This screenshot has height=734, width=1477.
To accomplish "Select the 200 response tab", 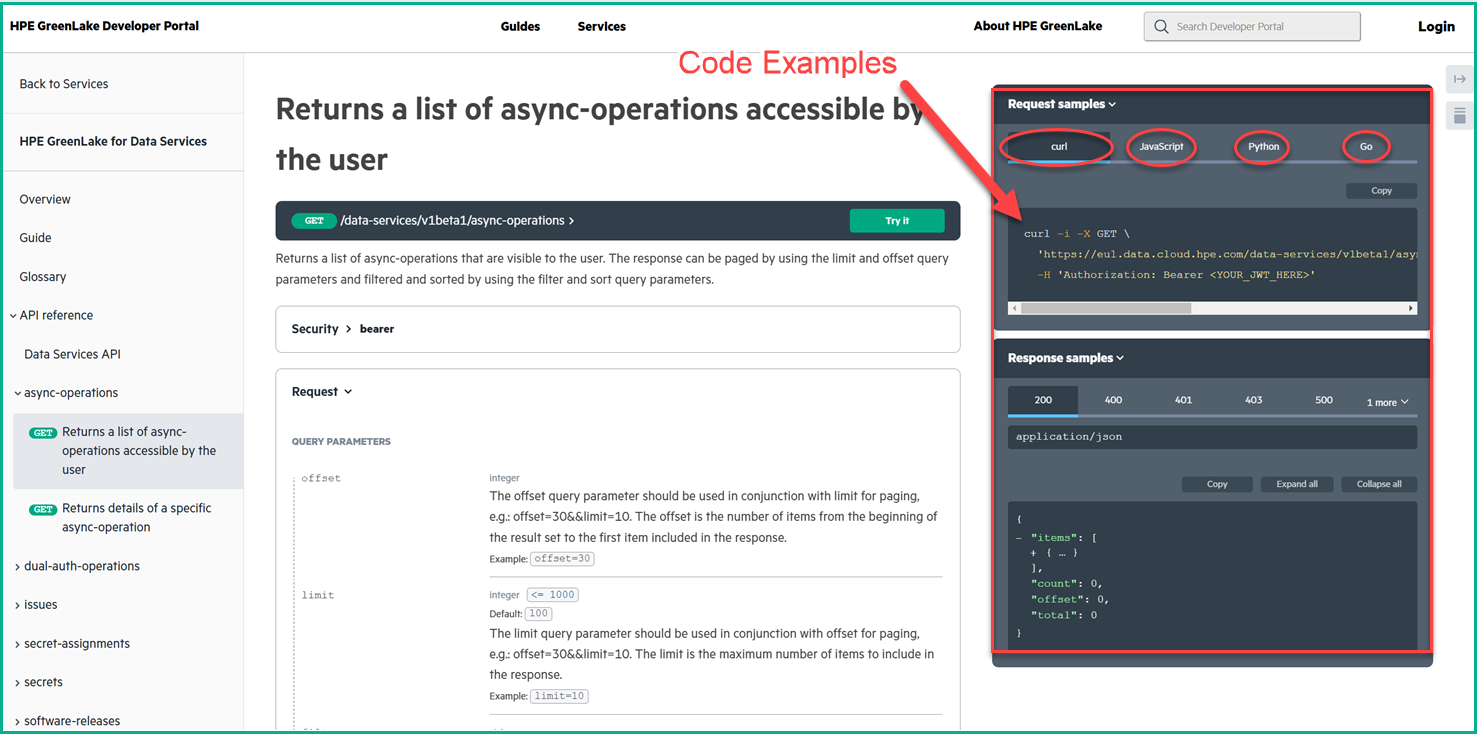I will (1043, 400).
